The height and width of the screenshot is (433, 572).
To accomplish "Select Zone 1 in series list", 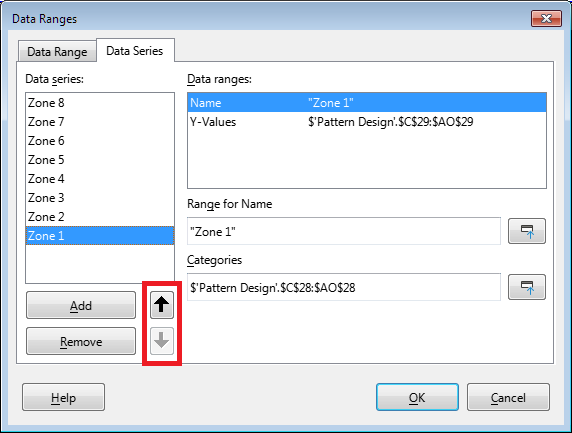I will [100, 236].
